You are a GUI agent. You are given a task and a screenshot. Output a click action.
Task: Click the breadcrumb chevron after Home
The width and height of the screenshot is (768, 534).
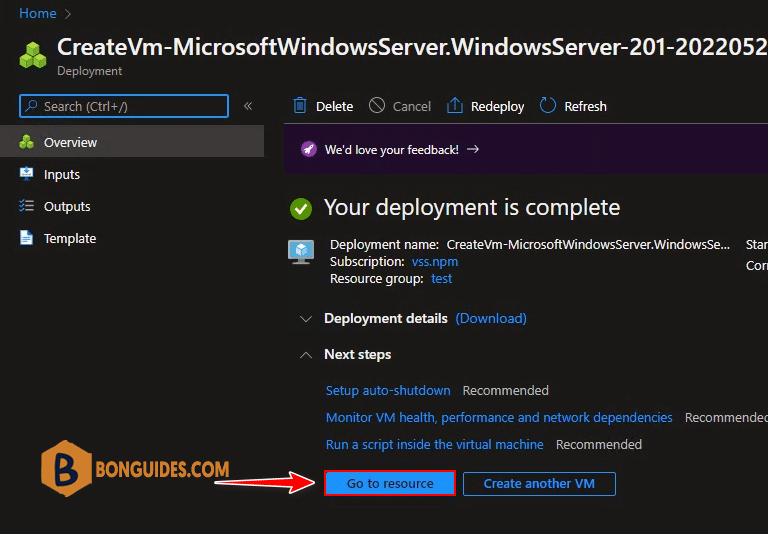tap(68, 14)
